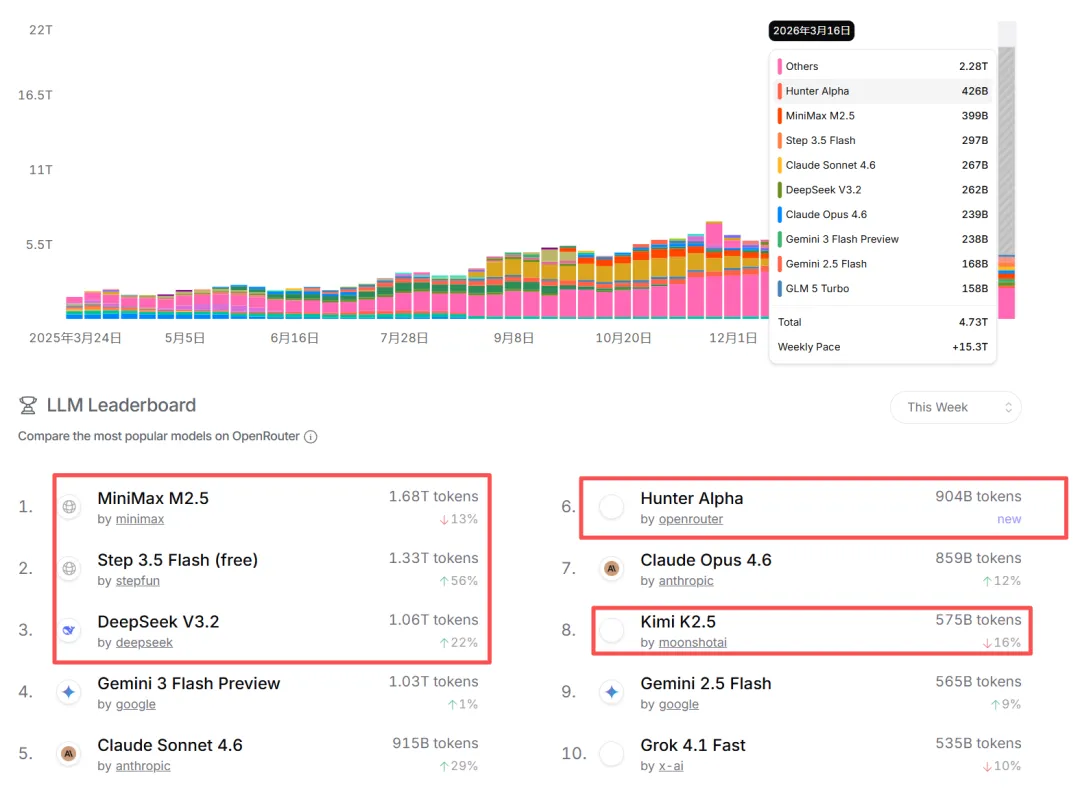Click the Claude Opus 4.6 blue legend swatch

(780, 215)
